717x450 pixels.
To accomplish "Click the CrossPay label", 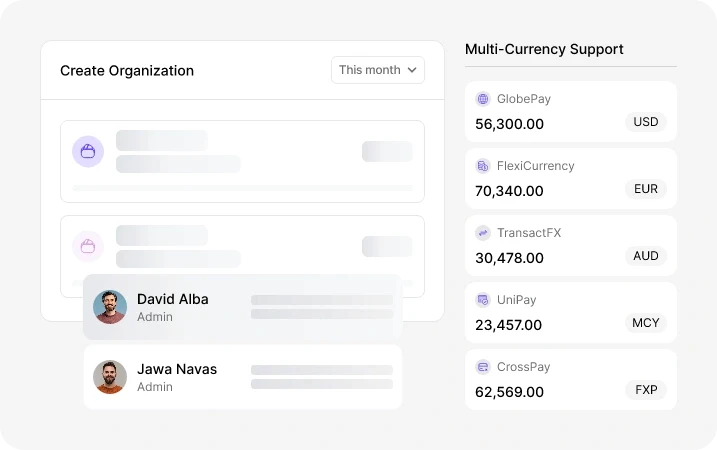I will pos(524,367).
